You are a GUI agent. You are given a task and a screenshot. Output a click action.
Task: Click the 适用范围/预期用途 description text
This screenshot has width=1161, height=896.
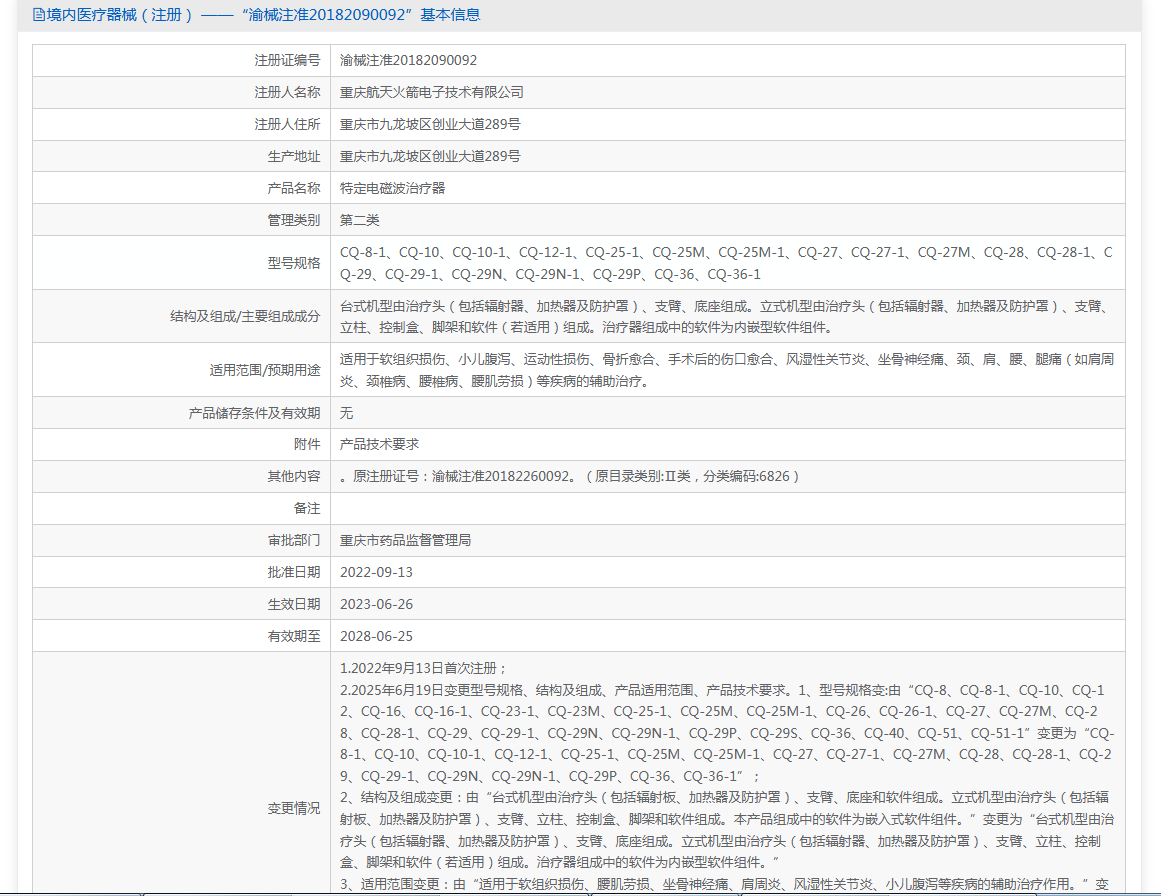[727, 370]
